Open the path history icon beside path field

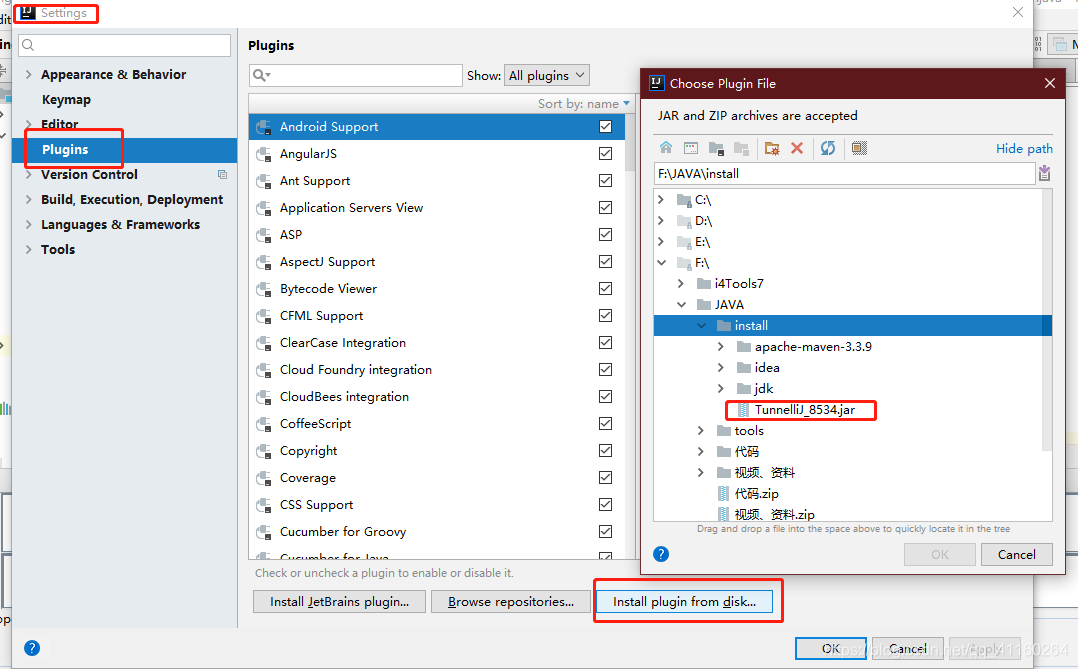click(1044, 173)
